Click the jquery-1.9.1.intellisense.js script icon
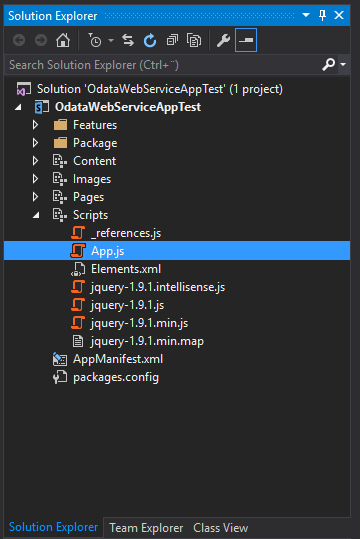362x539 pixels. pyautogui.click(x=78, y=287)
